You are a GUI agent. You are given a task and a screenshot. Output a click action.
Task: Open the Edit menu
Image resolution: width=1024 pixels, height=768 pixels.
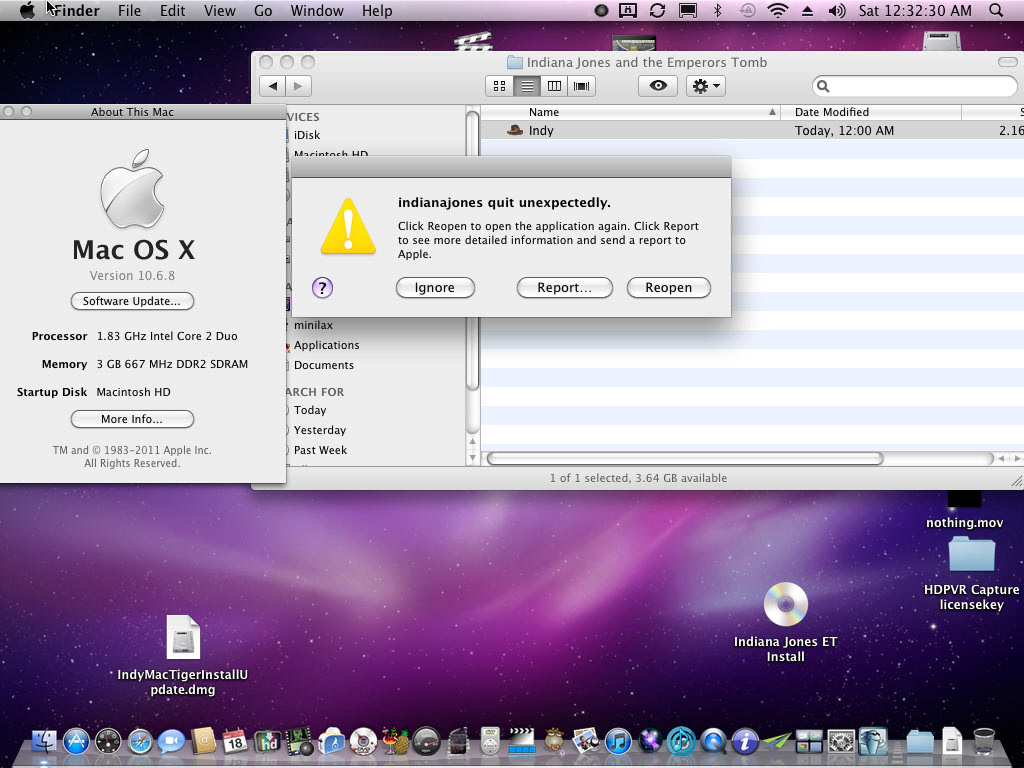(x=172, y=10)
